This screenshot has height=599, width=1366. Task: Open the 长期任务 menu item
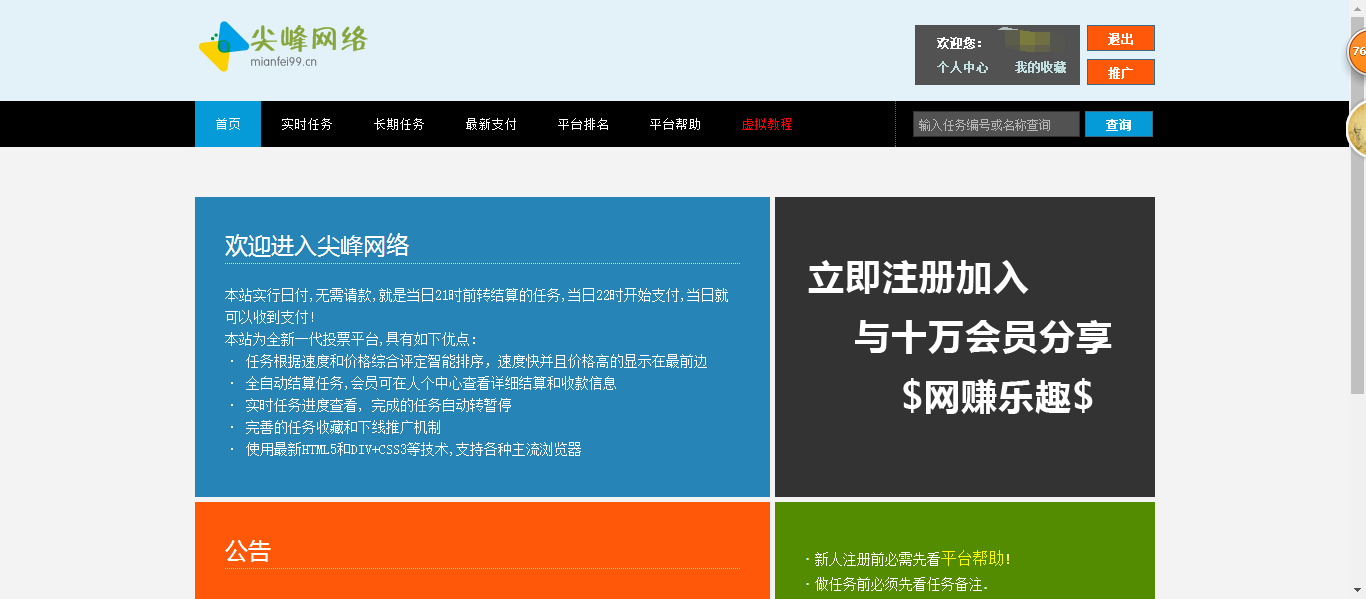pyautogui.click(x=399, y=124)
